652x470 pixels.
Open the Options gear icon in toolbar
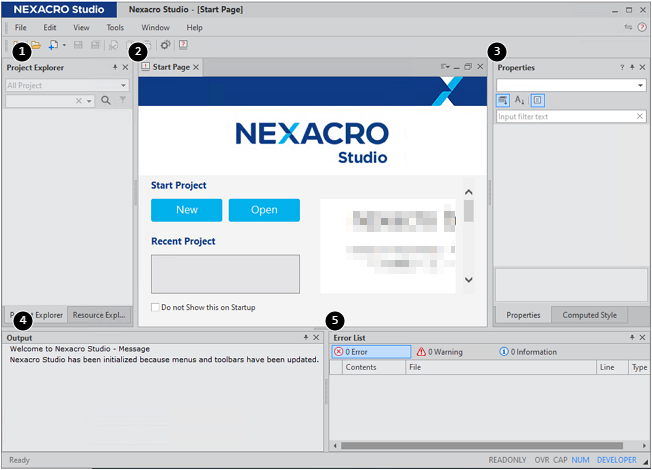165,45
